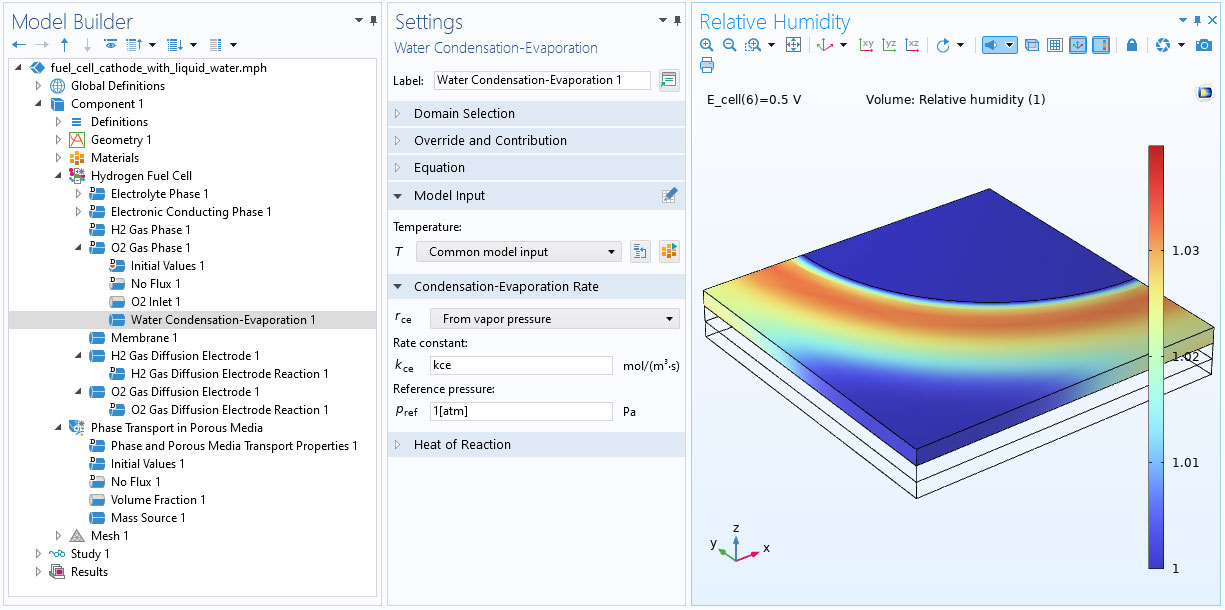Open the 'From vapor pressure' dropdown
Viewport: 1225px width, 610px height.
coord(554,319)
